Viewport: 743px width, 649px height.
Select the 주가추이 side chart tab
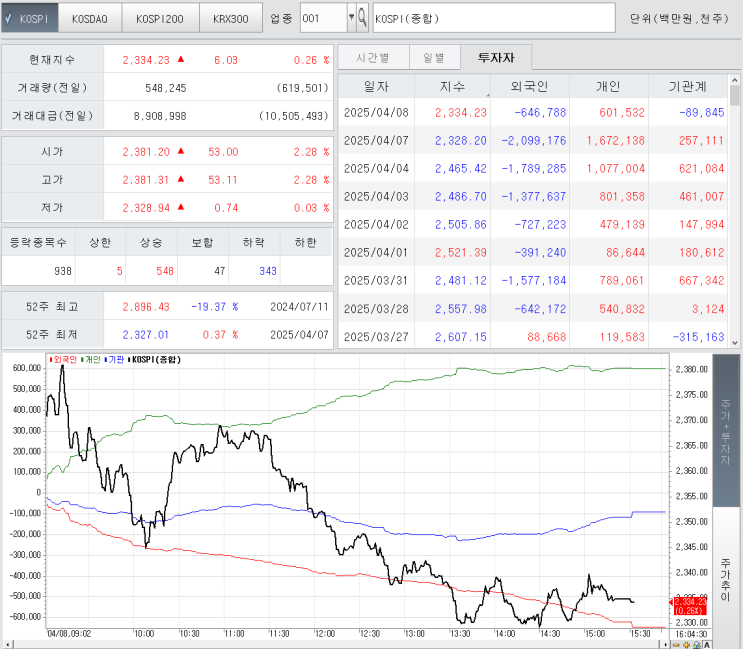725,580
